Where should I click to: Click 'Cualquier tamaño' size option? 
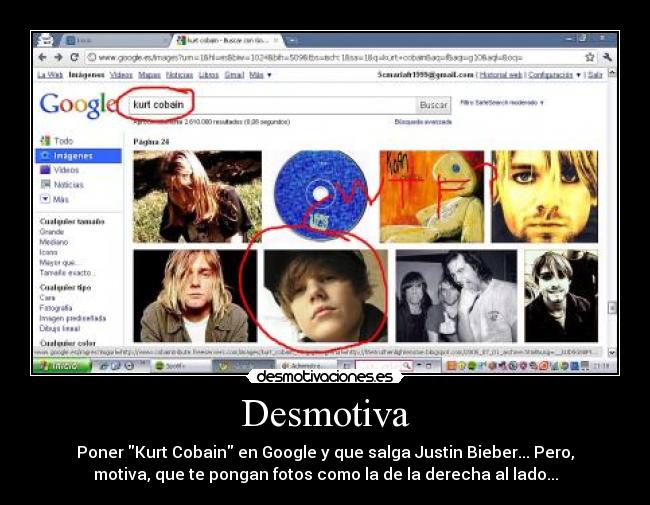click(72, 221)
